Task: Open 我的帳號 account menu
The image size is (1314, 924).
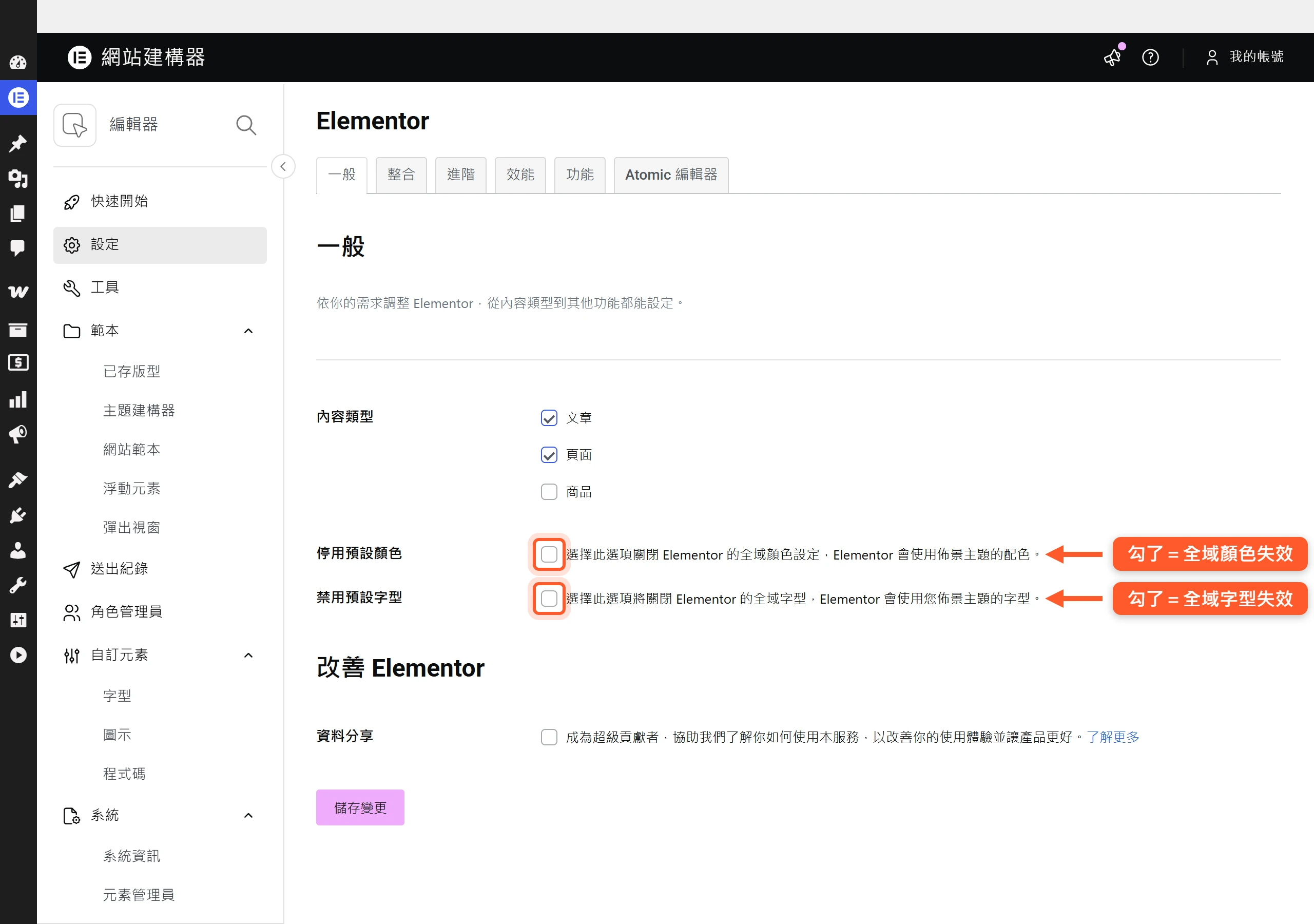Action: [1244, 56]
